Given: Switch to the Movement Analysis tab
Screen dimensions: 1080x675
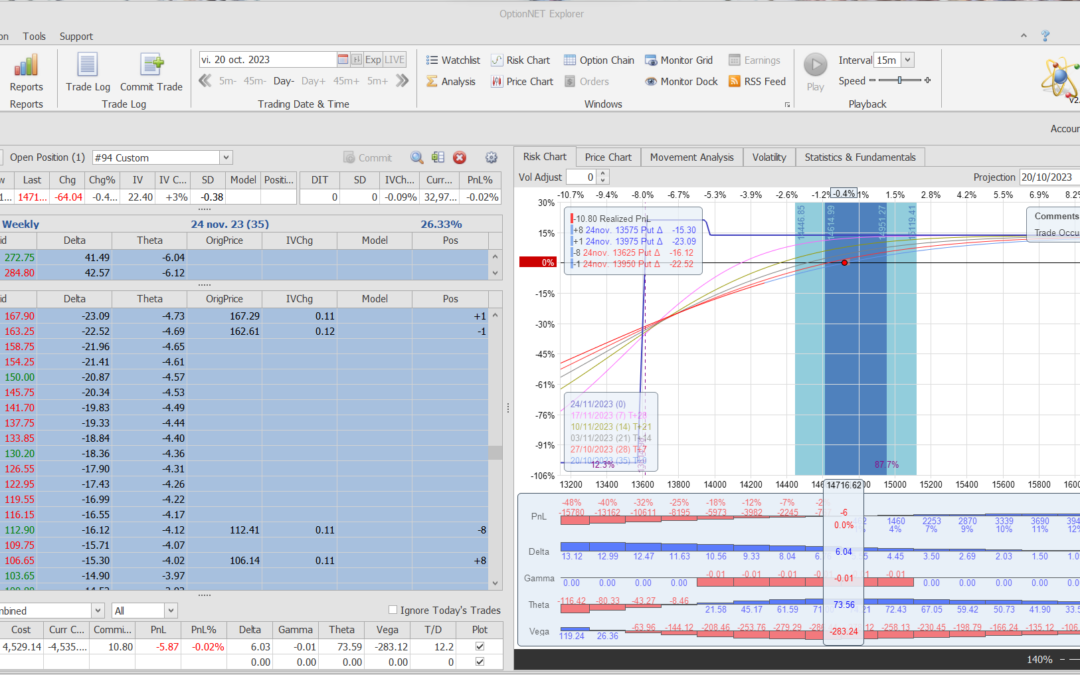Looking at the screenshot, I should coord(691,157).
